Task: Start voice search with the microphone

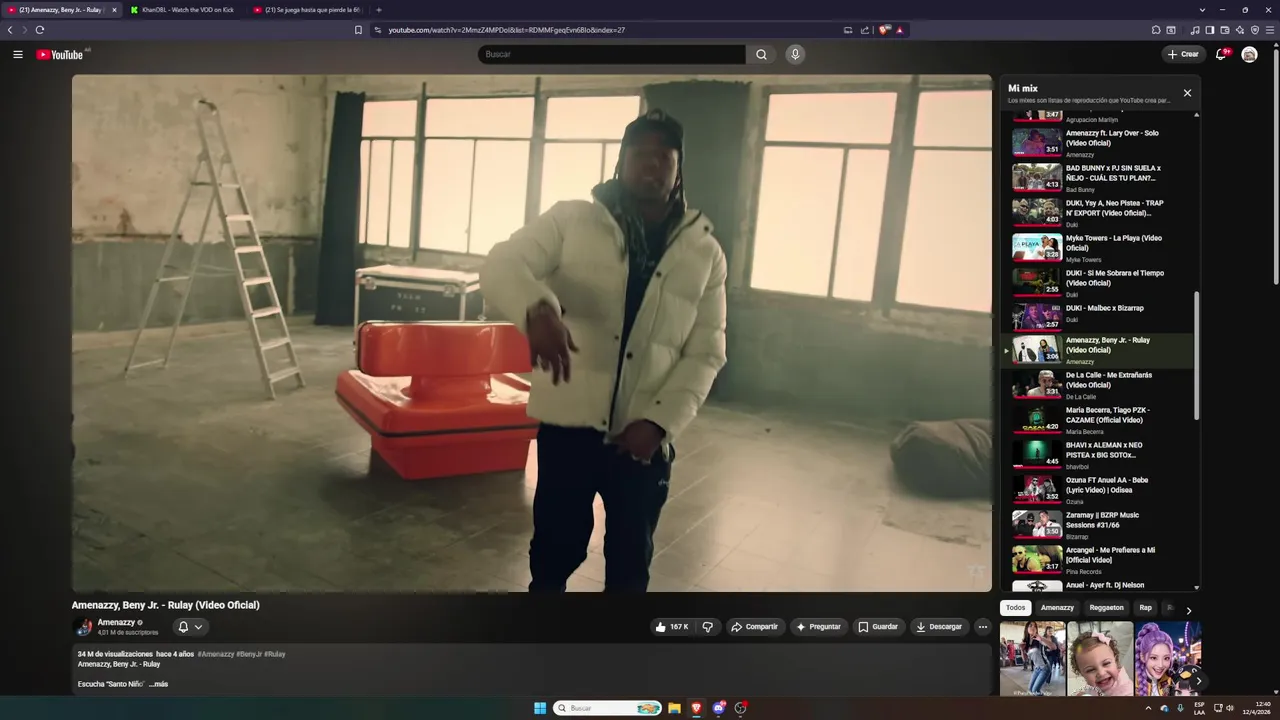Action: [x=795, y=54]
